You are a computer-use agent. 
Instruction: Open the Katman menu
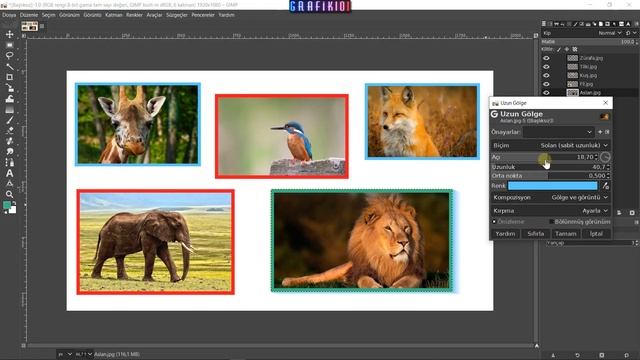pyautogui.click(x=113, y=15)
